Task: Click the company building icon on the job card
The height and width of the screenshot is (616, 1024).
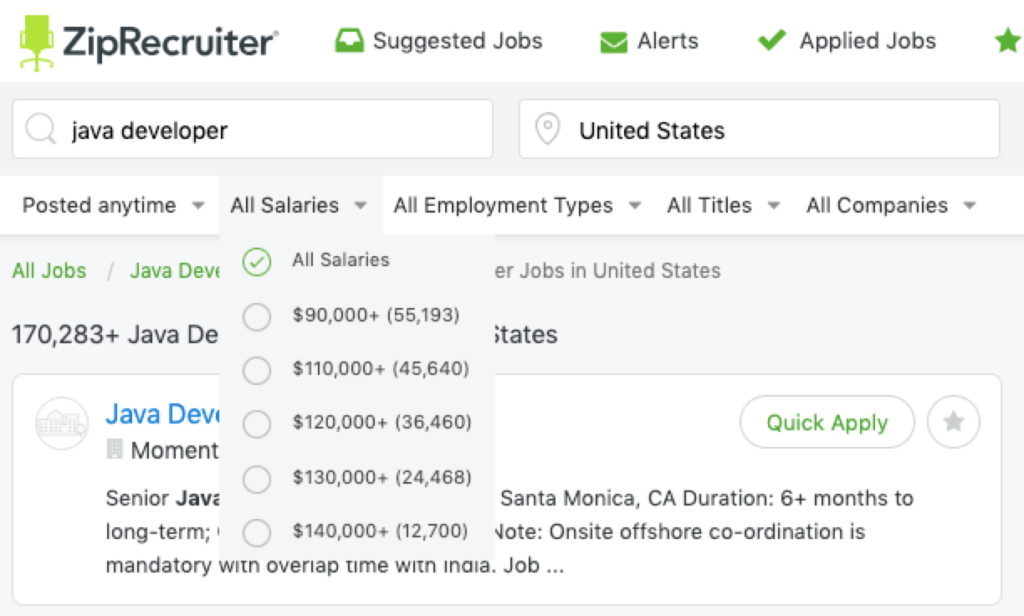Action: 62,424
